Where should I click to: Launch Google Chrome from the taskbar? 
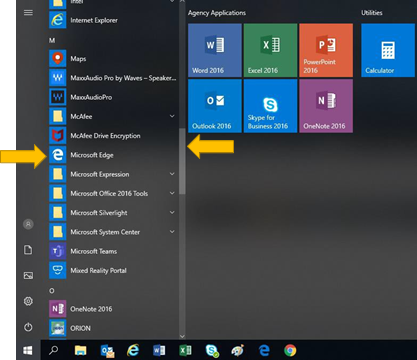pos(290,350)
